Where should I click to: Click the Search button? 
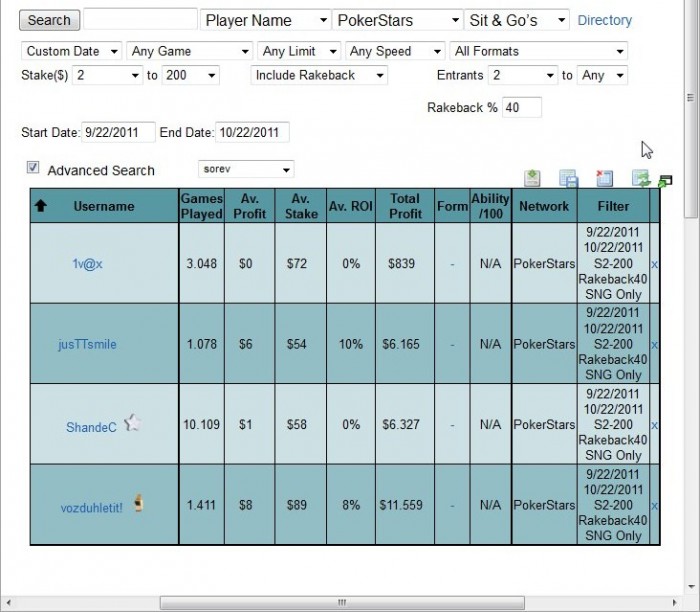pyautogui.click(x=50, y=20)
